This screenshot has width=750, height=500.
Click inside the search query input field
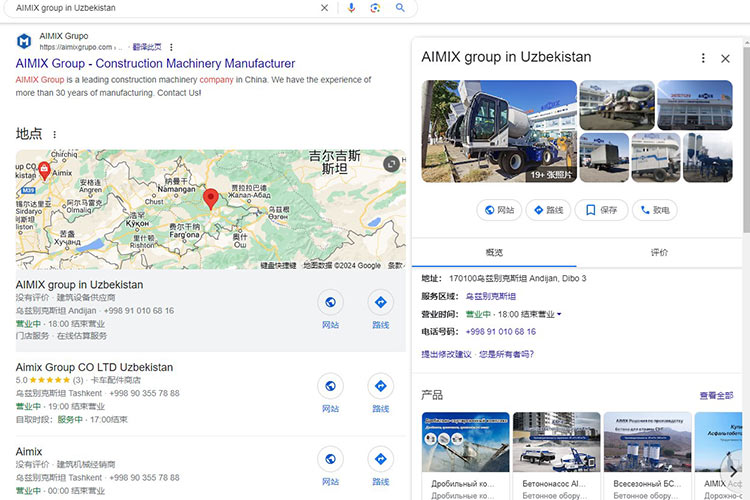click(x=163, y=8)
